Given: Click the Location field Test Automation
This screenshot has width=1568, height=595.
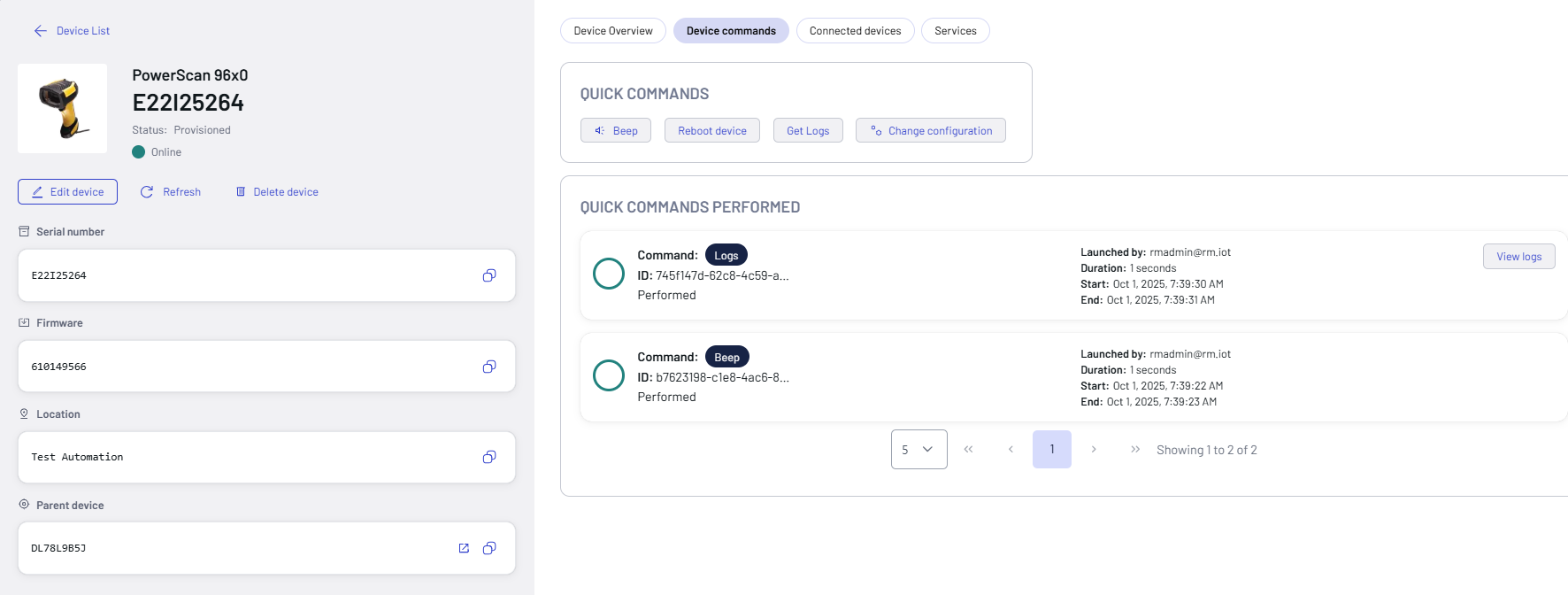Looking at the screenshot, I should [266, 457].
